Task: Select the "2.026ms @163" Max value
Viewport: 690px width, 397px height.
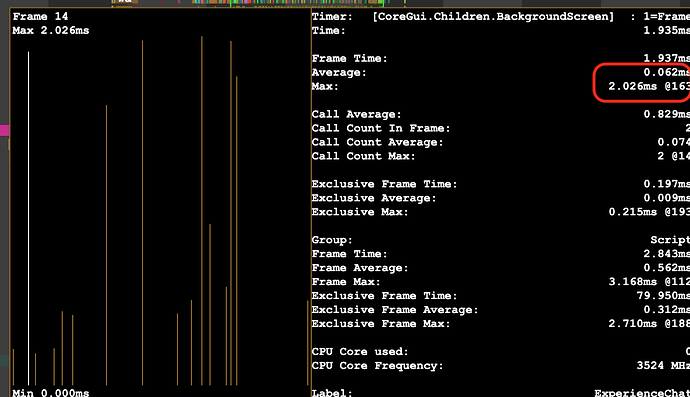Action: (649, 87)
